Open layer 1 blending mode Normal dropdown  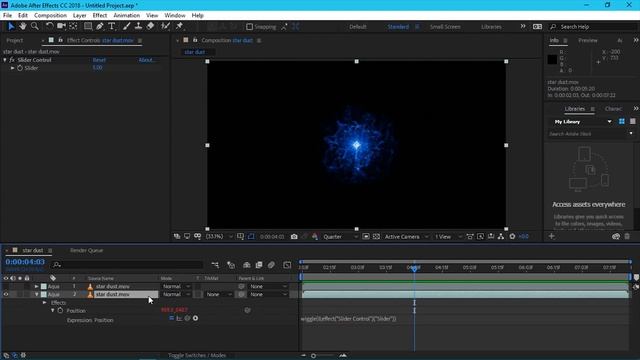[176, 287]
